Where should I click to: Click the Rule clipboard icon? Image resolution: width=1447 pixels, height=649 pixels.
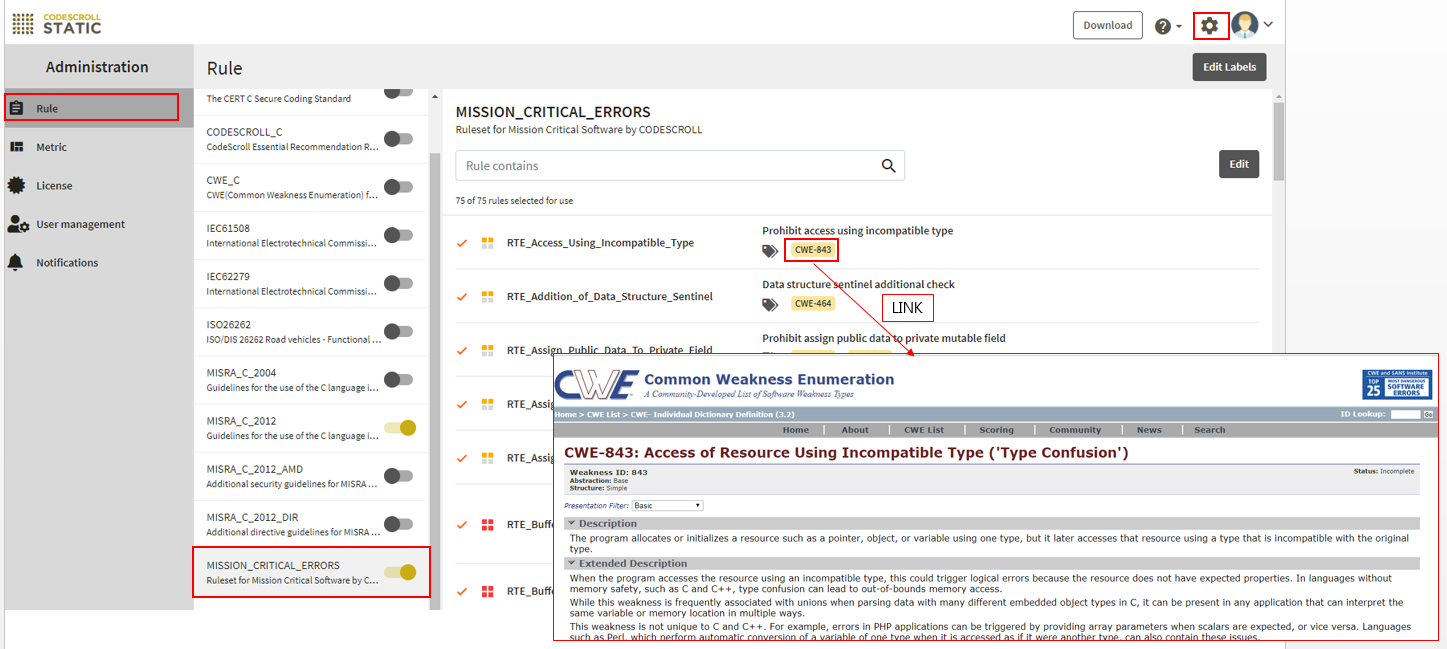[16, 108]
